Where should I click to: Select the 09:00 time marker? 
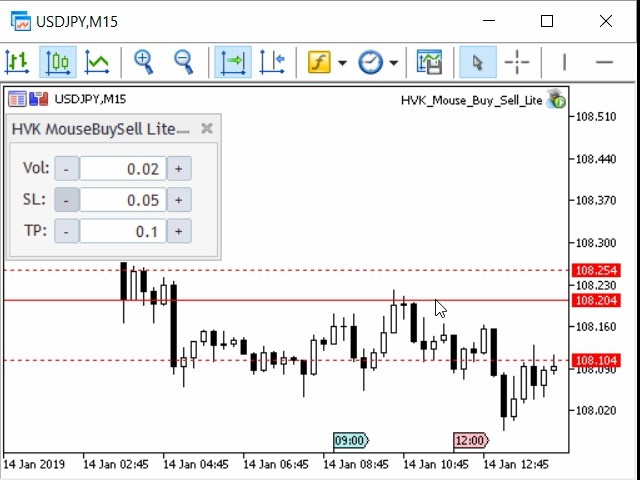pos(351,440)
